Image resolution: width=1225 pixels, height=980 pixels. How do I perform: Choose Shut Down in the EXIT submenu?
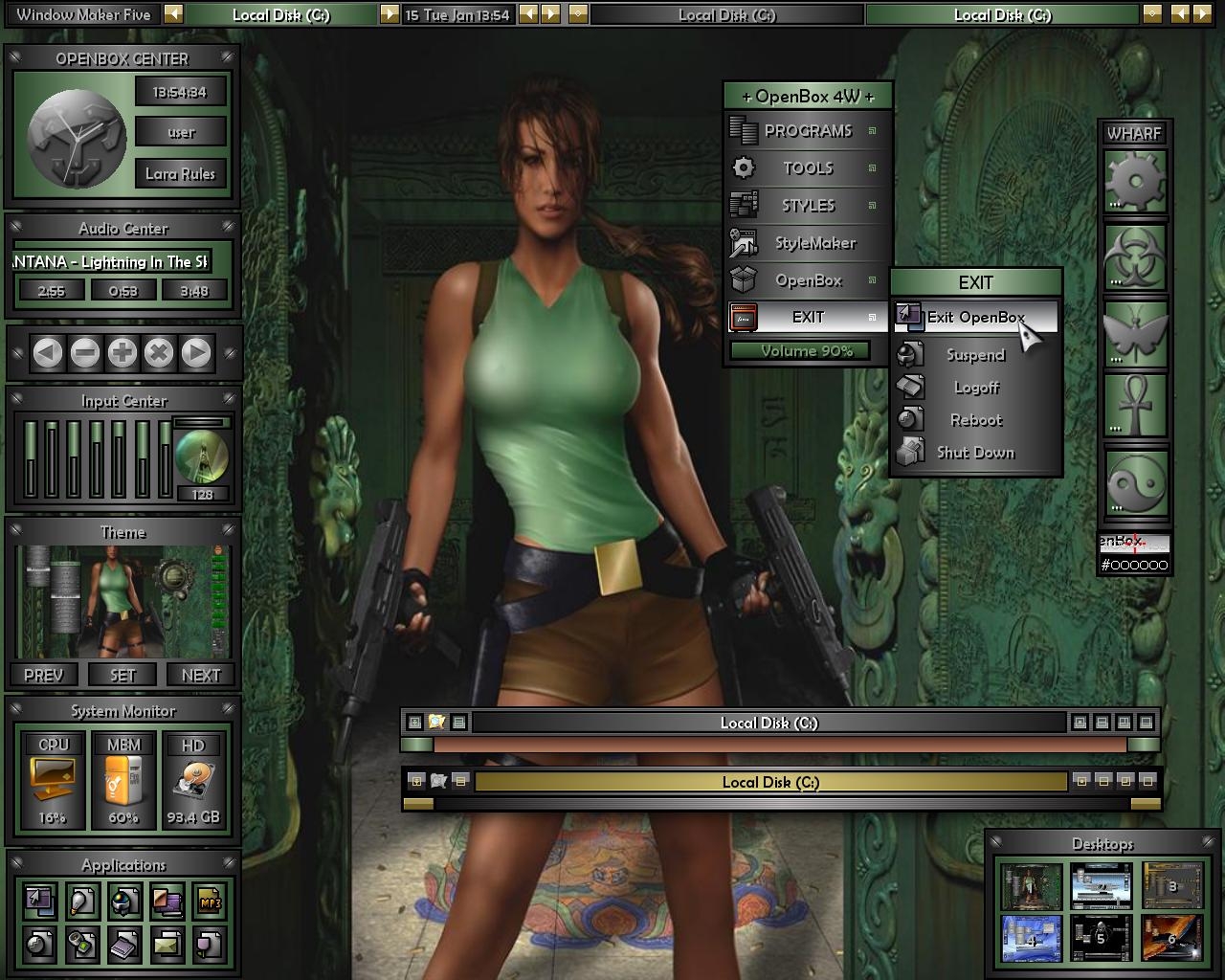[x=976, y=453]
